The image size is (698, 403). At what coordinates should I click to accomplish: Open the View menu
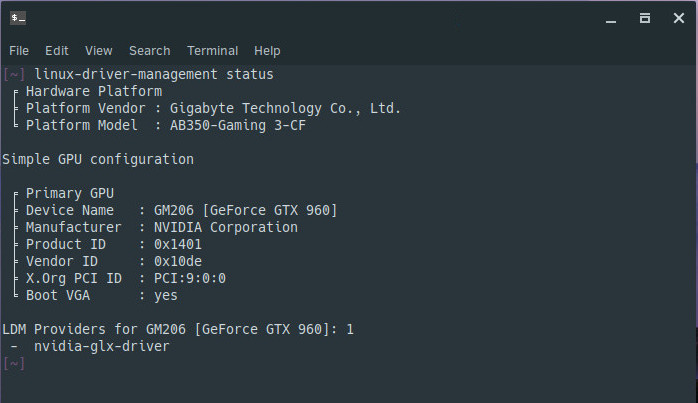(99, 50)
